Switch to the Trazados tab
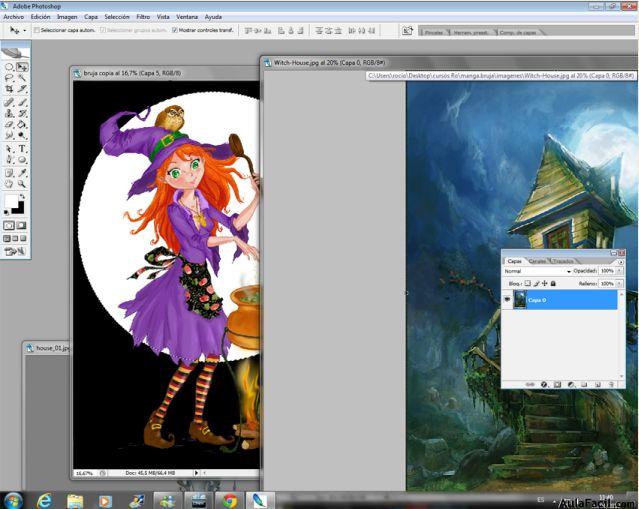 pos(563,261)
